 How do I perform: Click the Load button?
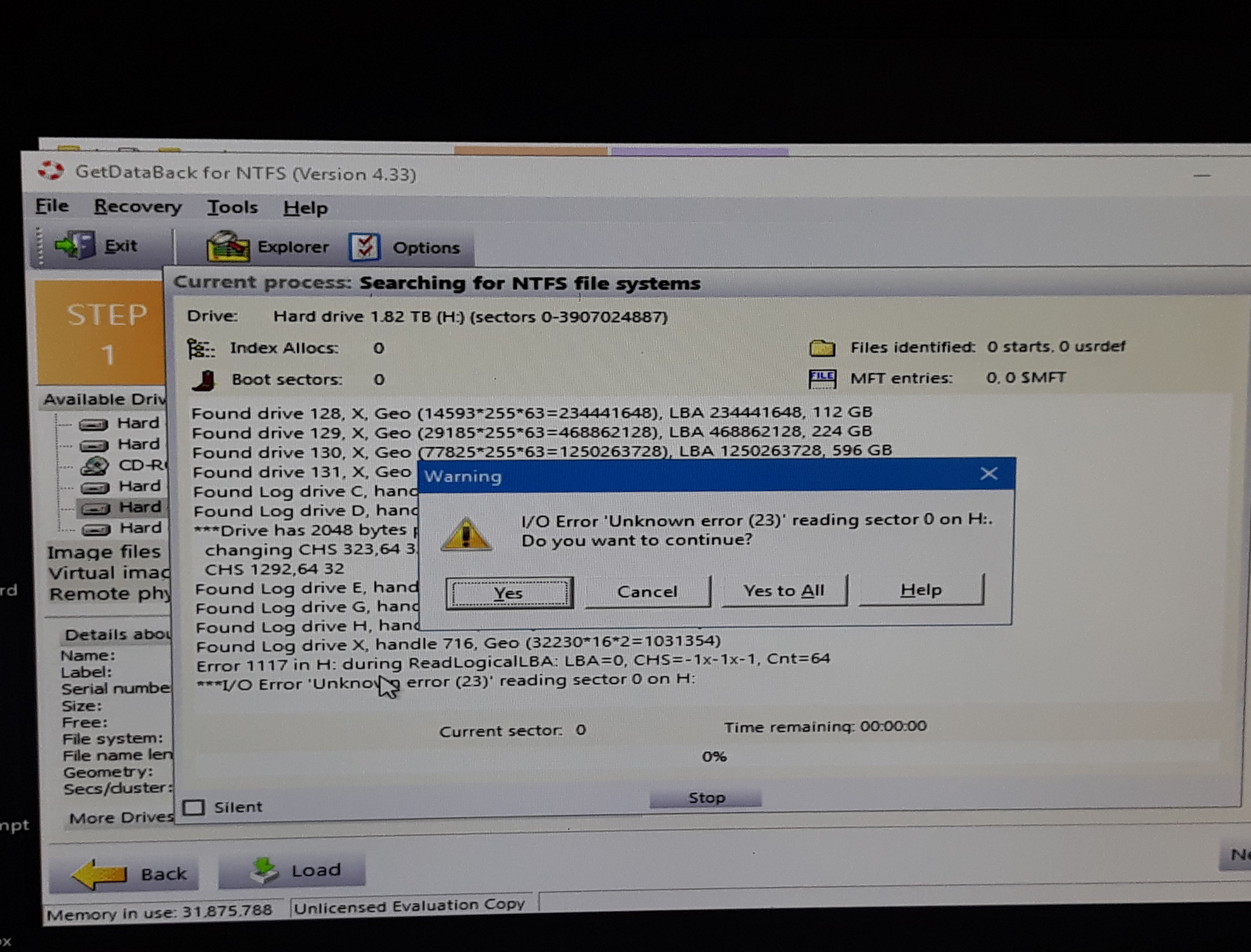(x=292, y=870)
